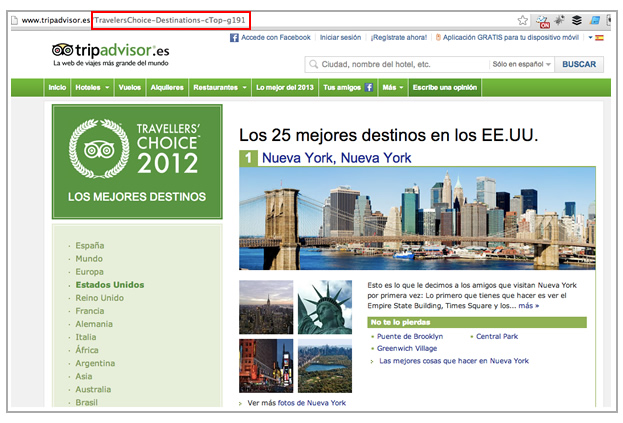Viewport: 623px width, 423px height.
Task: Open the Hoteles dropdown menu
Action: point(92,87)
